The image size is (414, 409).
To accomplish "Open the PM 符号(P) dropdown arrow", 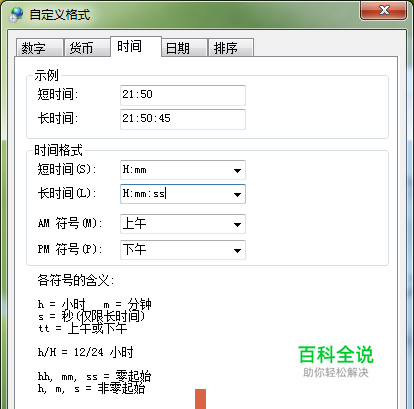I will click(x=237, y=250).
